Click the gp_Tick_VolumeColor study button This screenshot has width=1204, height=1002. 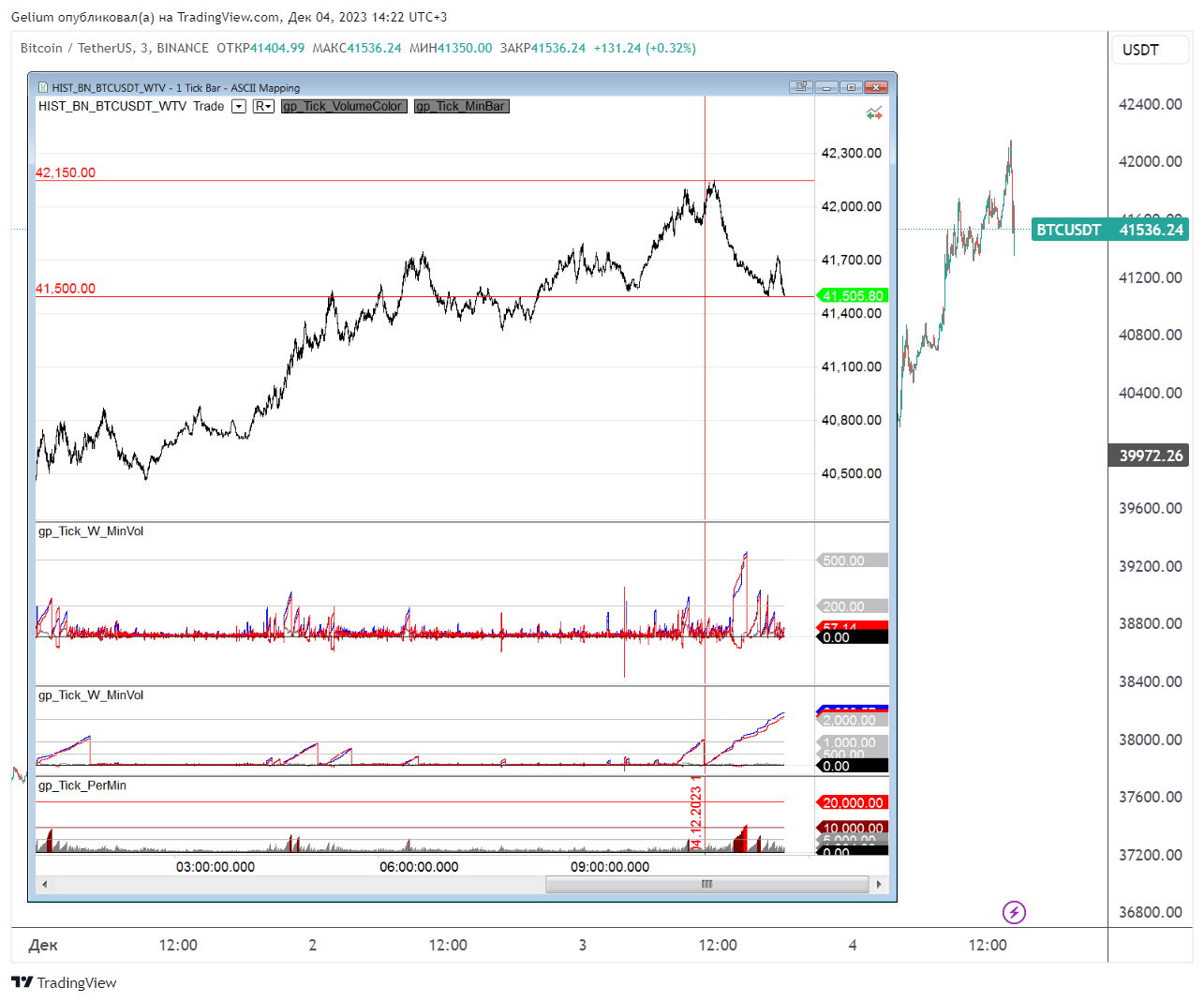(343, 106)
